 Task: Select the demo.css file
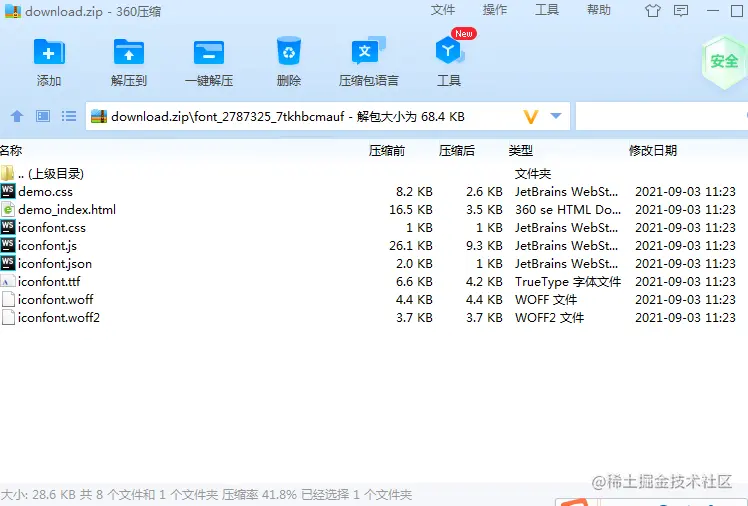tap(374, 192)
